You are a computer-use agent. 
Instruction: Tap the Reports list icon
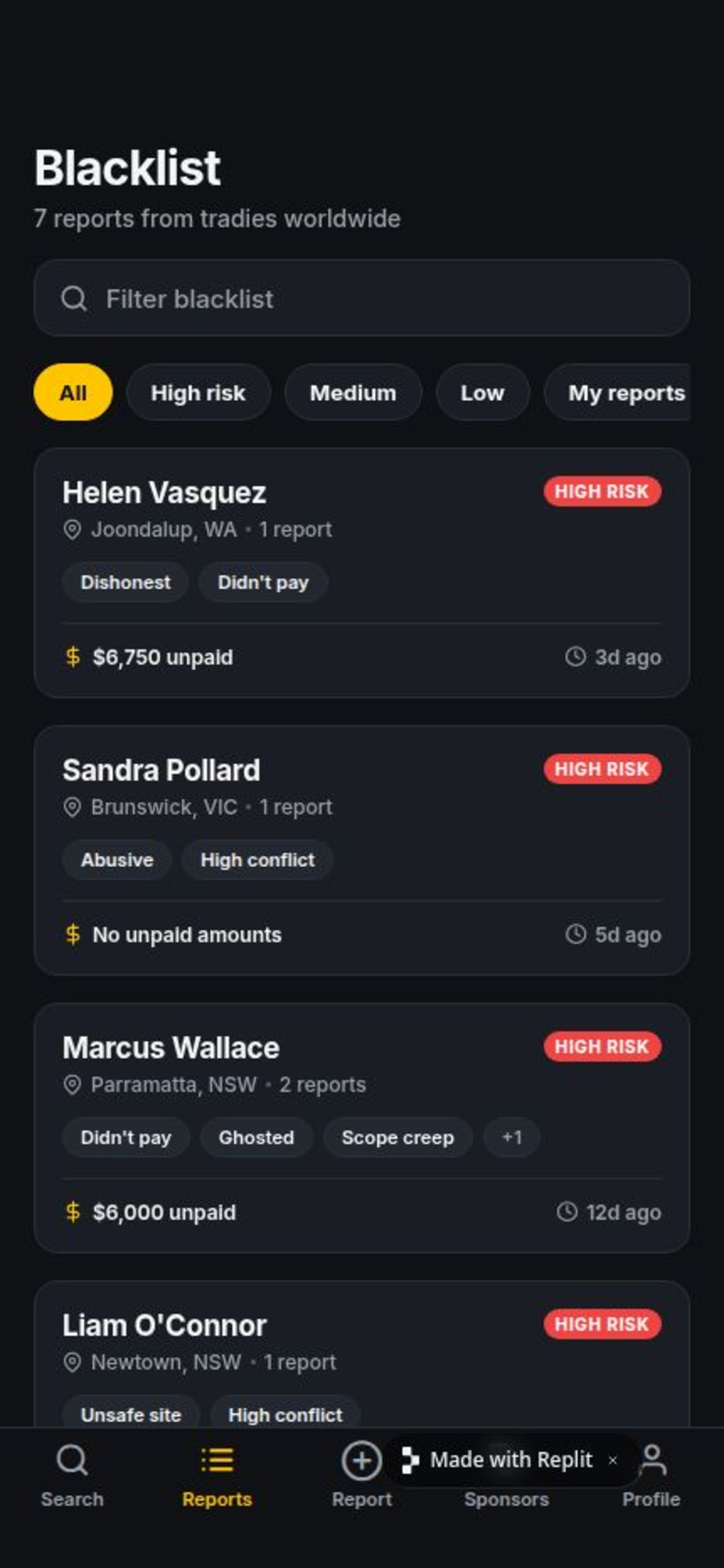(x=217, y=1459)
